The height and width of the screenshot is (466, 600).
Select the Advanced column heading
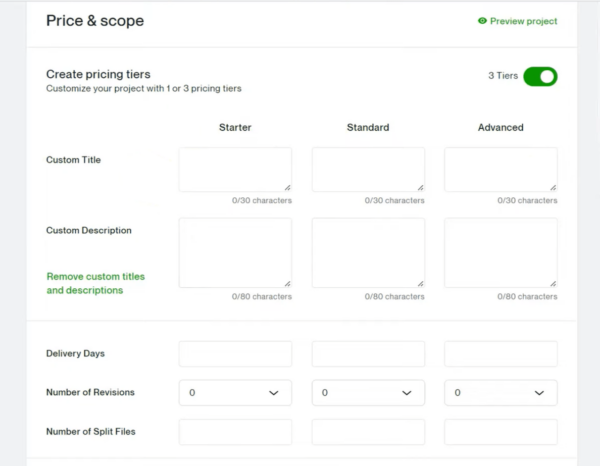[501, 127]
